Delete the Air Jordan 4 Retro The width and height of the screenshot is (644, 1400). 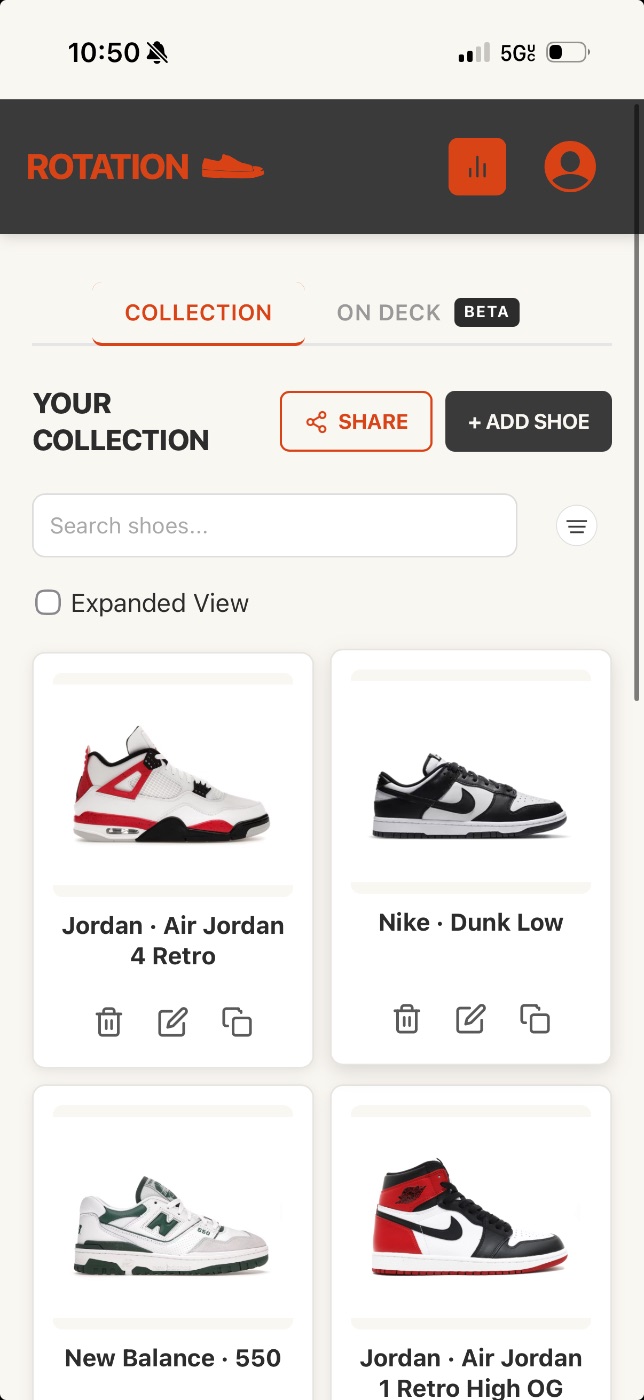tap(107, 1022)
